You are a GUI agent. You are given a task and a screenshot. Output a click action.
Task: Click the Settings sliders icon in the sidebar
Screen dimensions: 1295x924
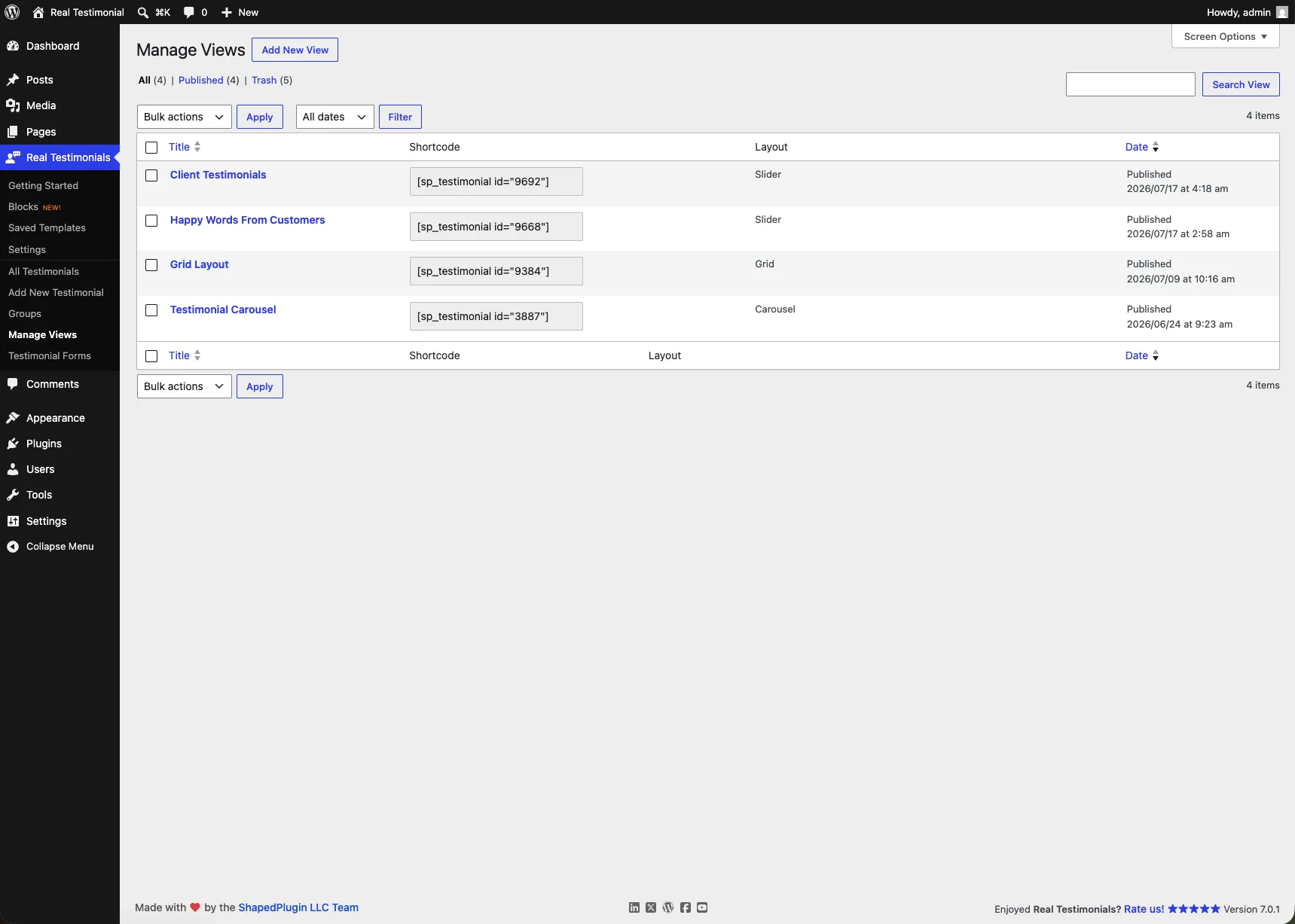coord(13,521)
